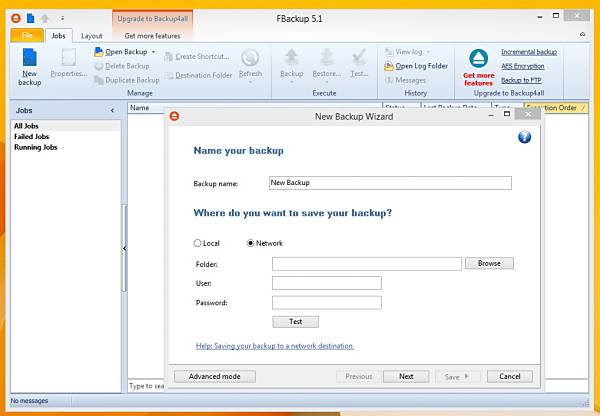Click the AES Encryption link
600x416 pixels.
coord(523,66)
